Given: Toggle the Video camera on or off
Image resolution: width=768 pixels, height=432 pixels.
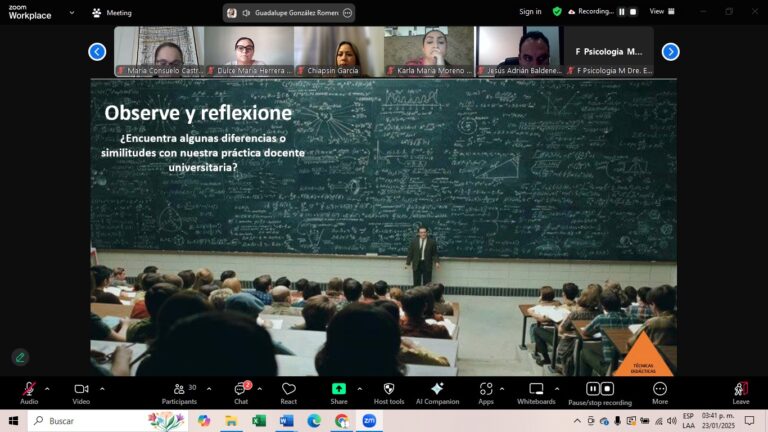Looking at the screenshot, I should point(81,394).
